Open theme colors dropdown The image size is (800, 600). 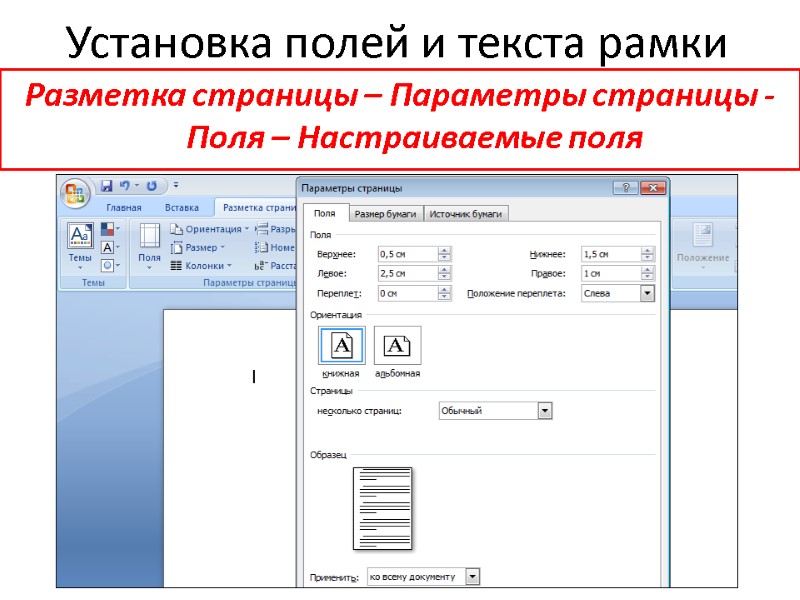(x=110, y=229)
